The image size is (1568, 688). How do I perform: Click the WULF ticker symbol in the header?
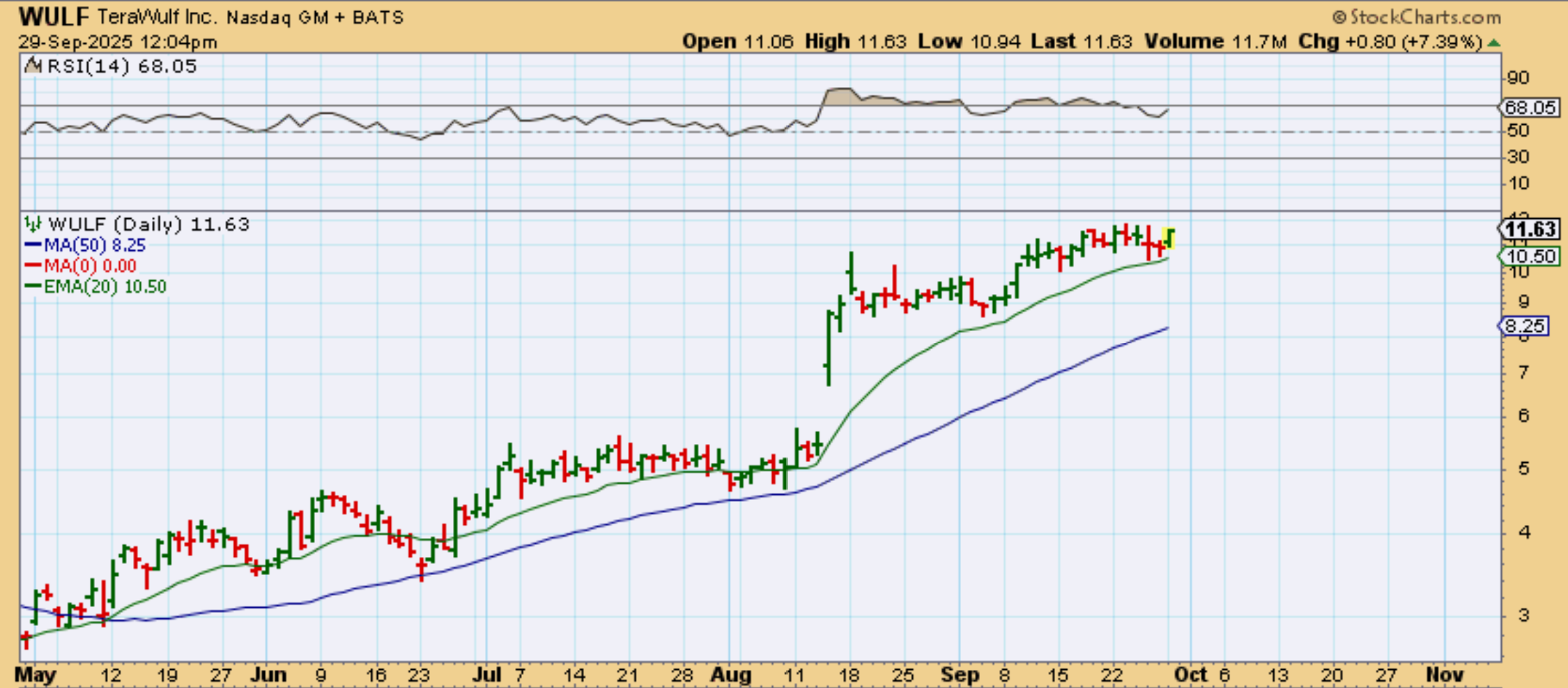54,16
